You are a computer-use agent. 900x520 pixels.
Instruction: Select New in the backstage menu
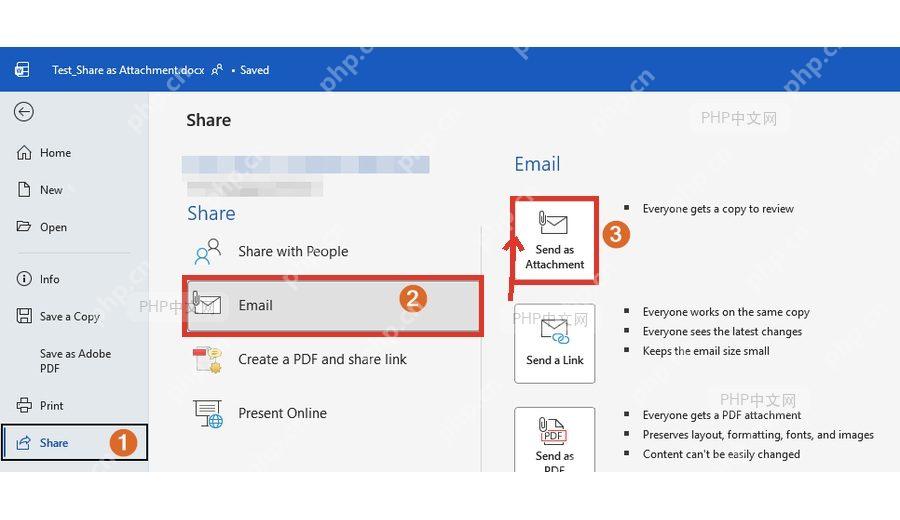click(51, 190)
